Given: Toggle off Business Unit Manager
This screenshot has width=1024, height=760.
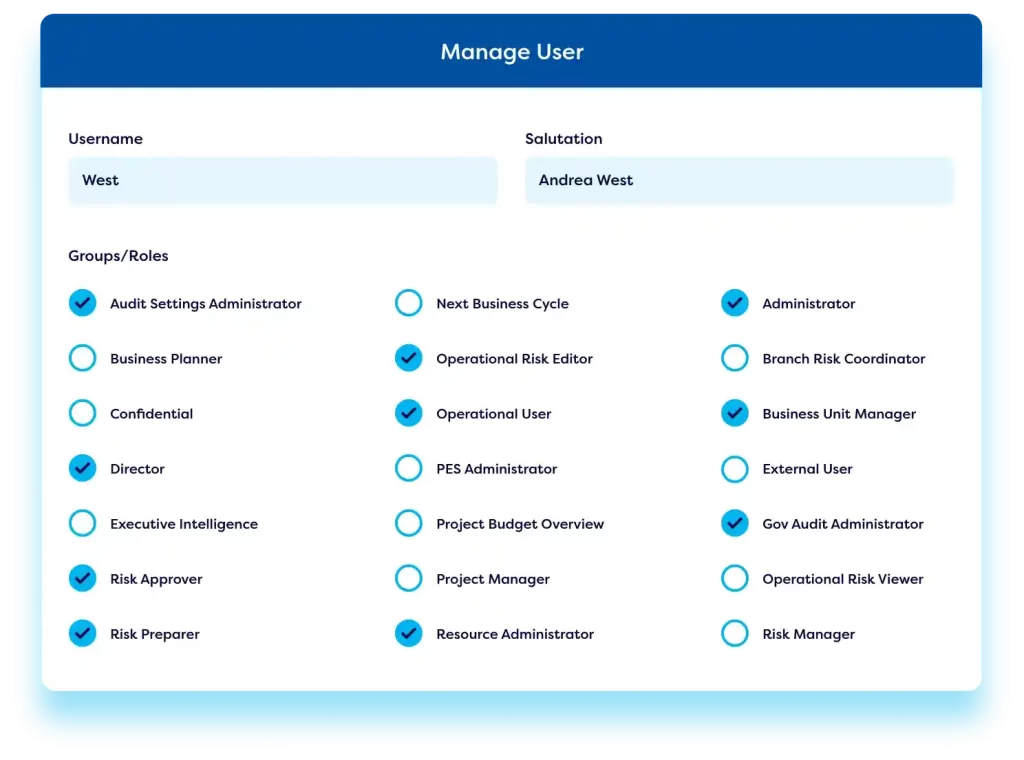Looking at the screenshot, I should coord(734,413).
